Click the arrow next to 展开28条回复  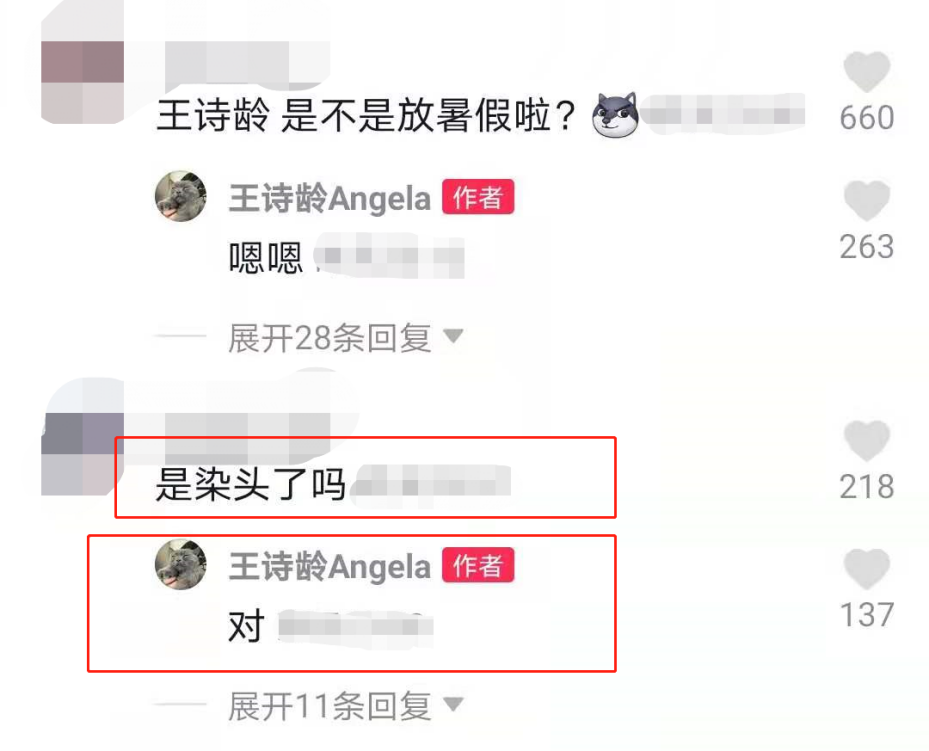(453, 336)
